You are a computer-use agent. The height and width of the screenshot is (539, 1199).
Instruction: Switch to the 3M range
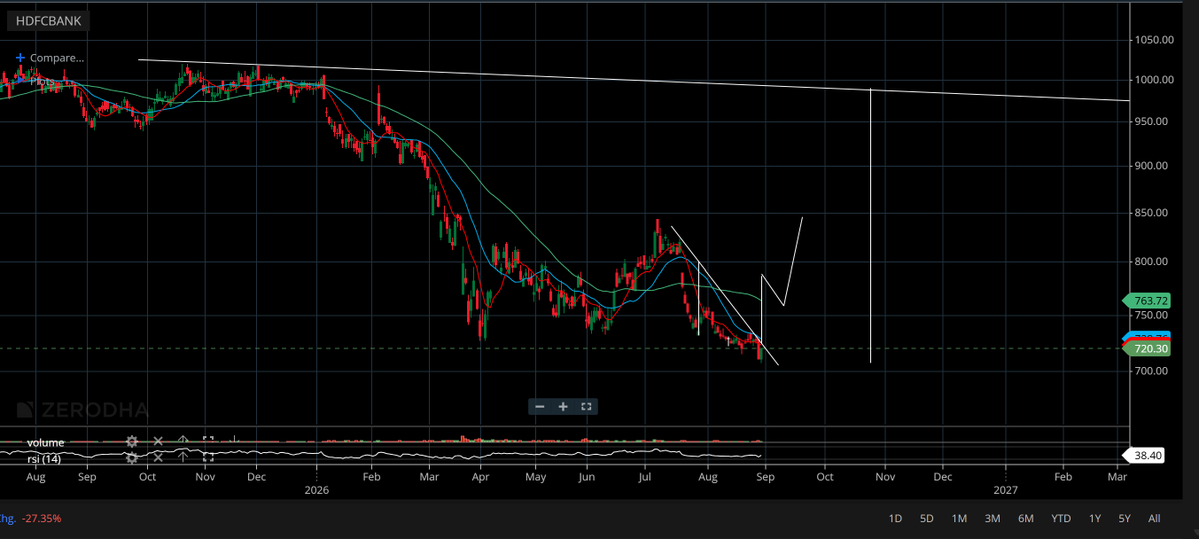tap(992, 518)
